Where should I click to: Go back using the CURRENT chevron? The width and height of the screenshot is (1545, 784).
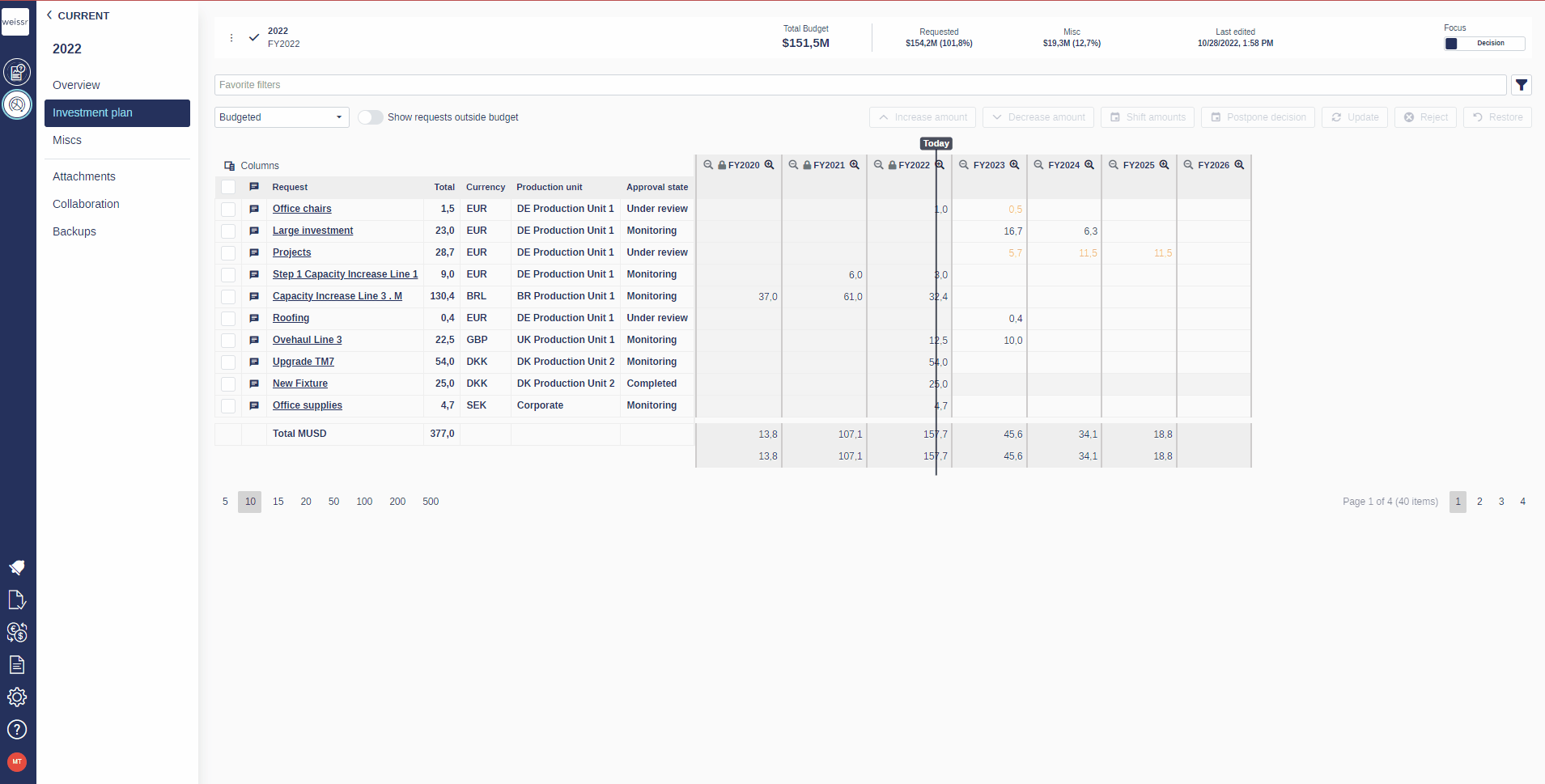tap(49, 15)
